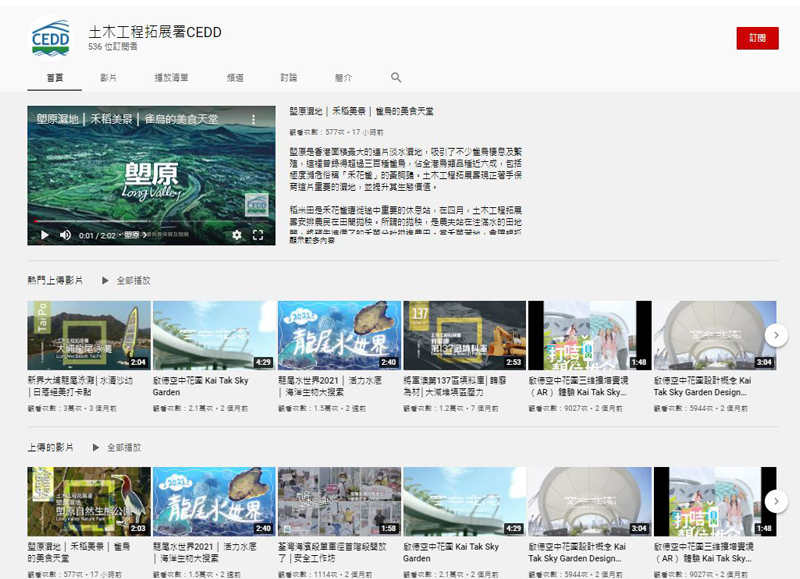
Task: Open the 2:53 將軍澳第137區 video thumbnail
Action: click(x=464, y=335)
